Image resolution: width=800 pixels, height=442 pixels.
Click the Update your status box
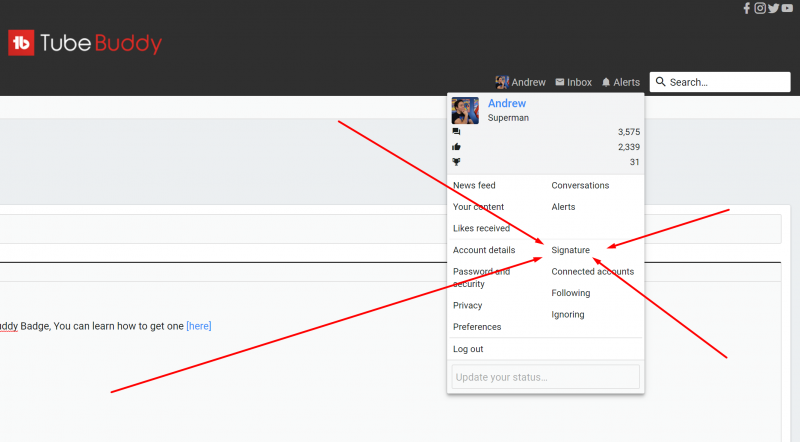point(545,377)
